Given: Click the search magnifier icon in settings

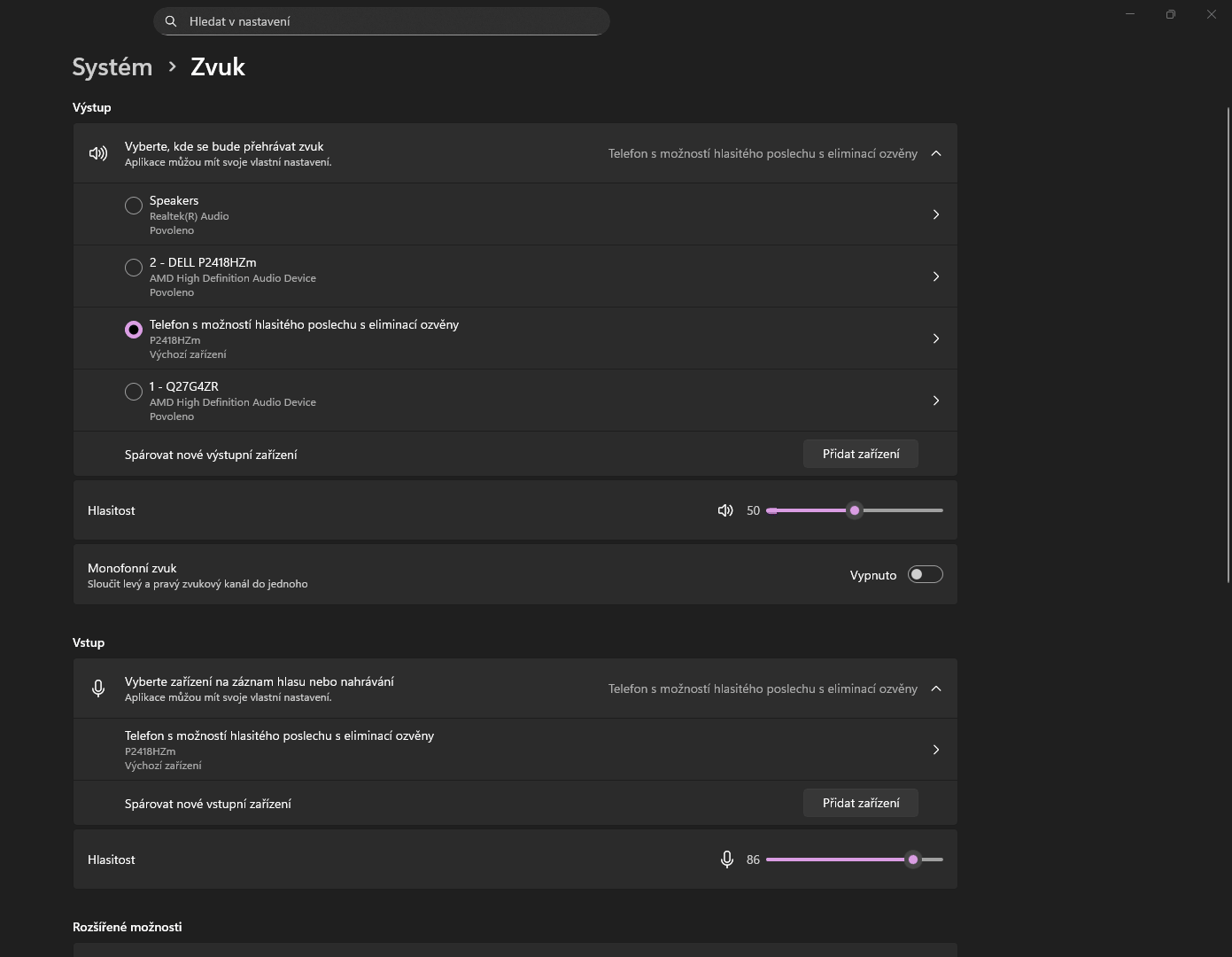Looking at the screenshot, I should (171, 21).
